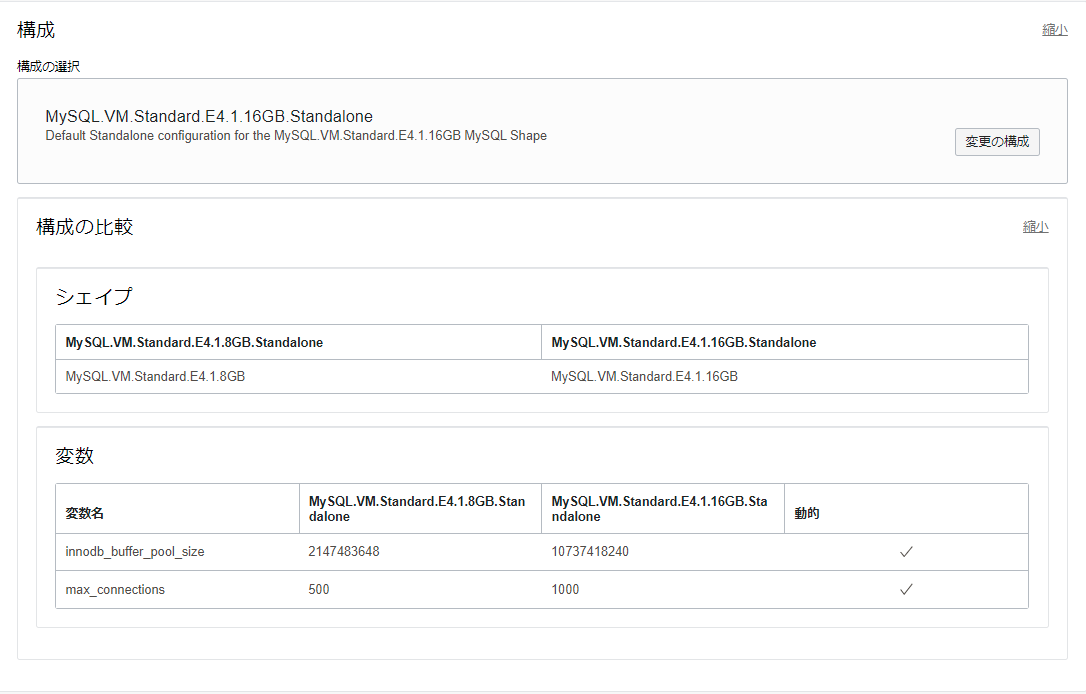
Task: Click the checkmark in the innodb_buffer_pool_size row
Action: point(906,552)
